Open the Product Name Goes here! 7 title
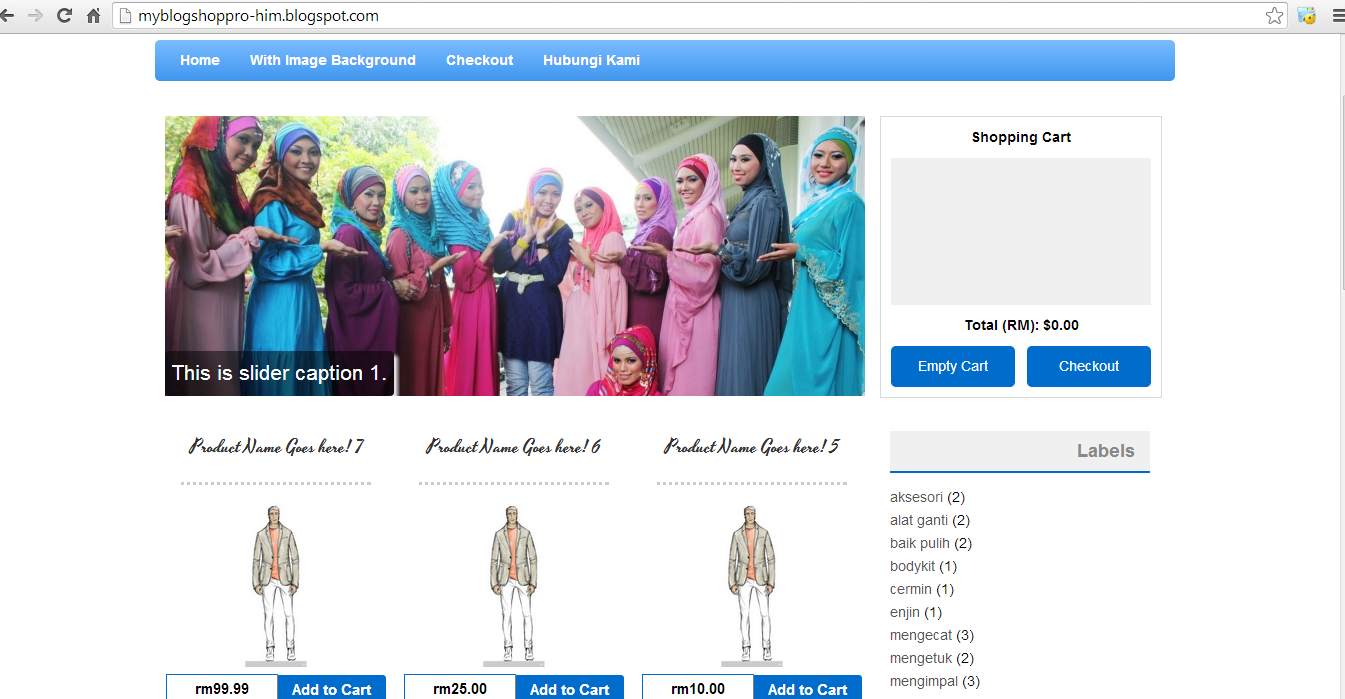 click(x=276, y=447)
